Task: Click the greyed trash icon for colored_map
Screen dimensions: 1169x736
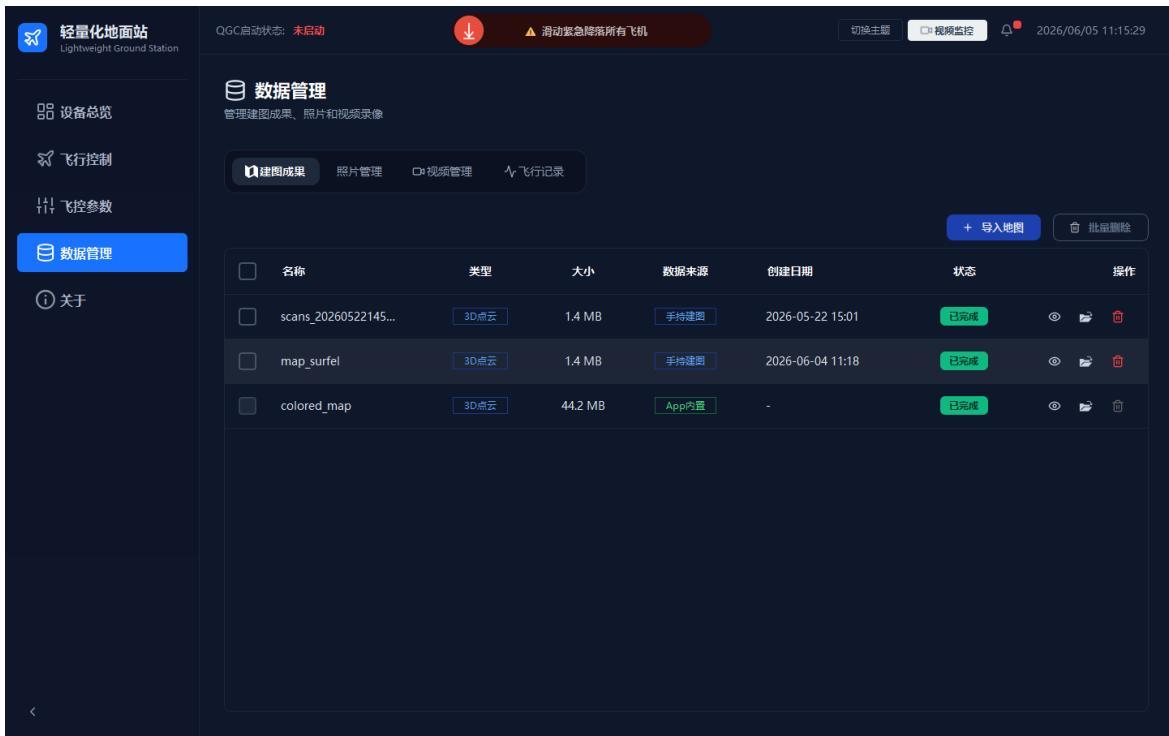Action: coord(1118,406)
